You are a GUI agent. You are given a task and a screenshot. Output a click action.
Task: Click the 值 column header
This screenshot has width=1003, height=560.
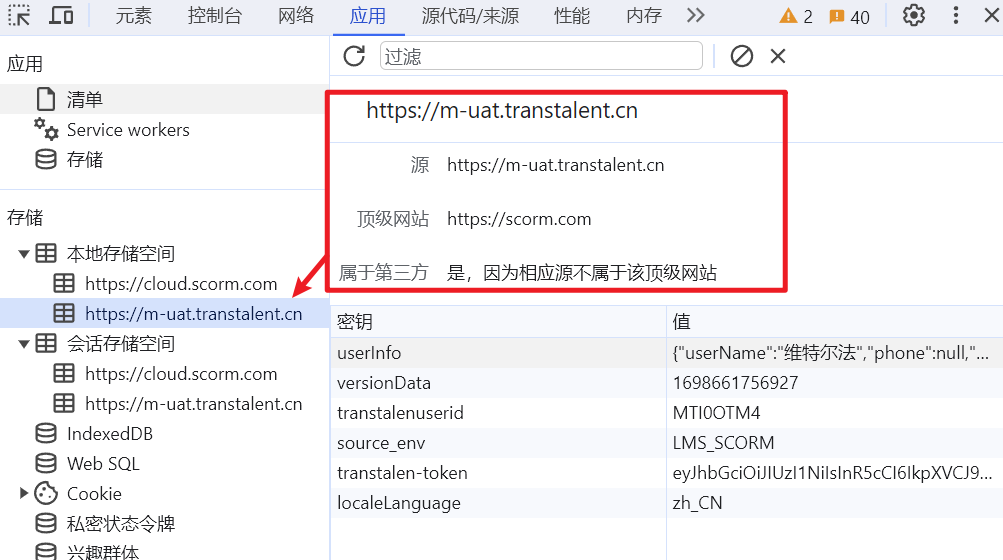835,321
